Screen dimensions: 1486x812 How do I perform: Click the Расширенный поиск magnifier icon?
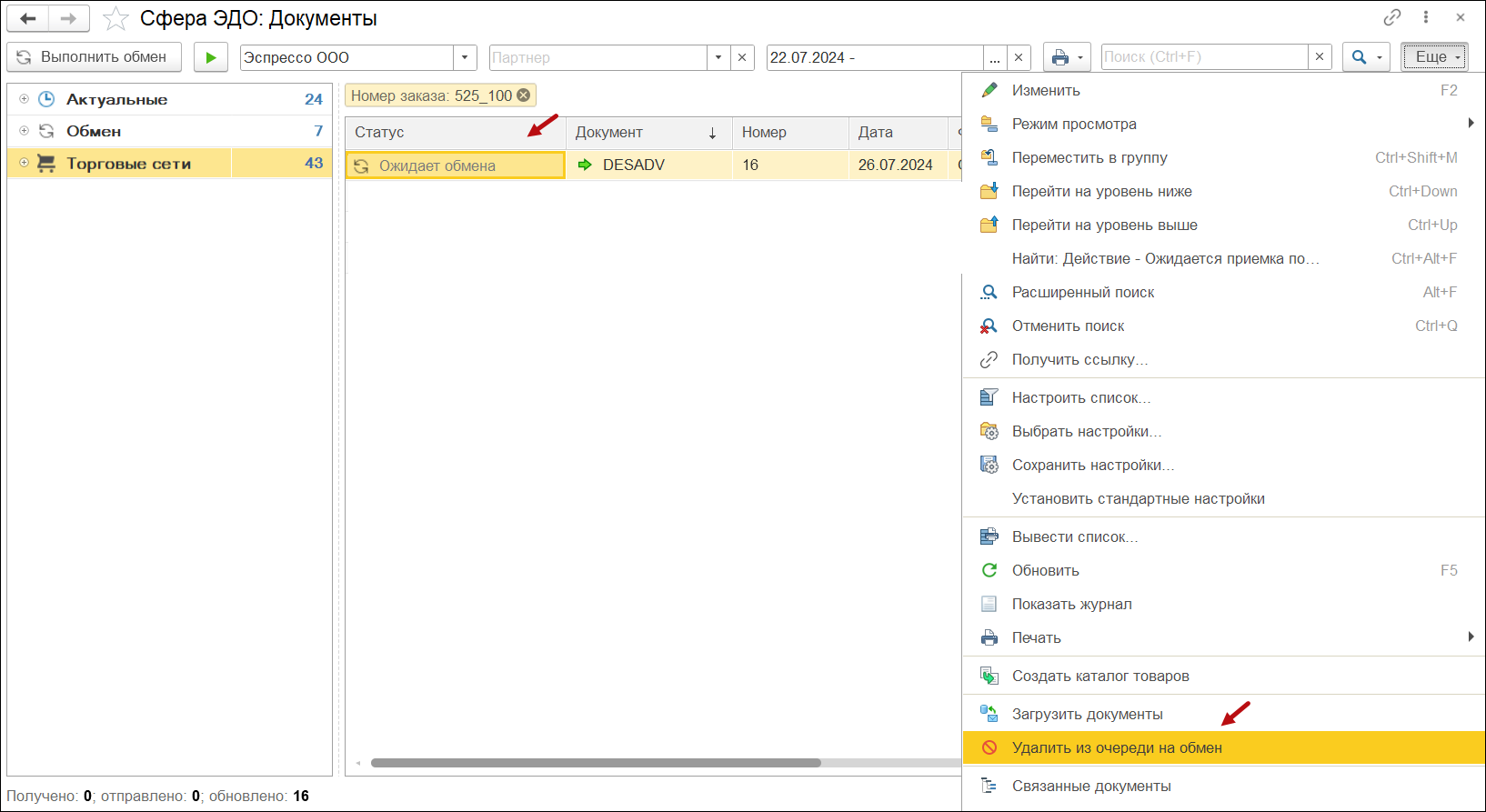pyautogui.click(x=989, y=292)
